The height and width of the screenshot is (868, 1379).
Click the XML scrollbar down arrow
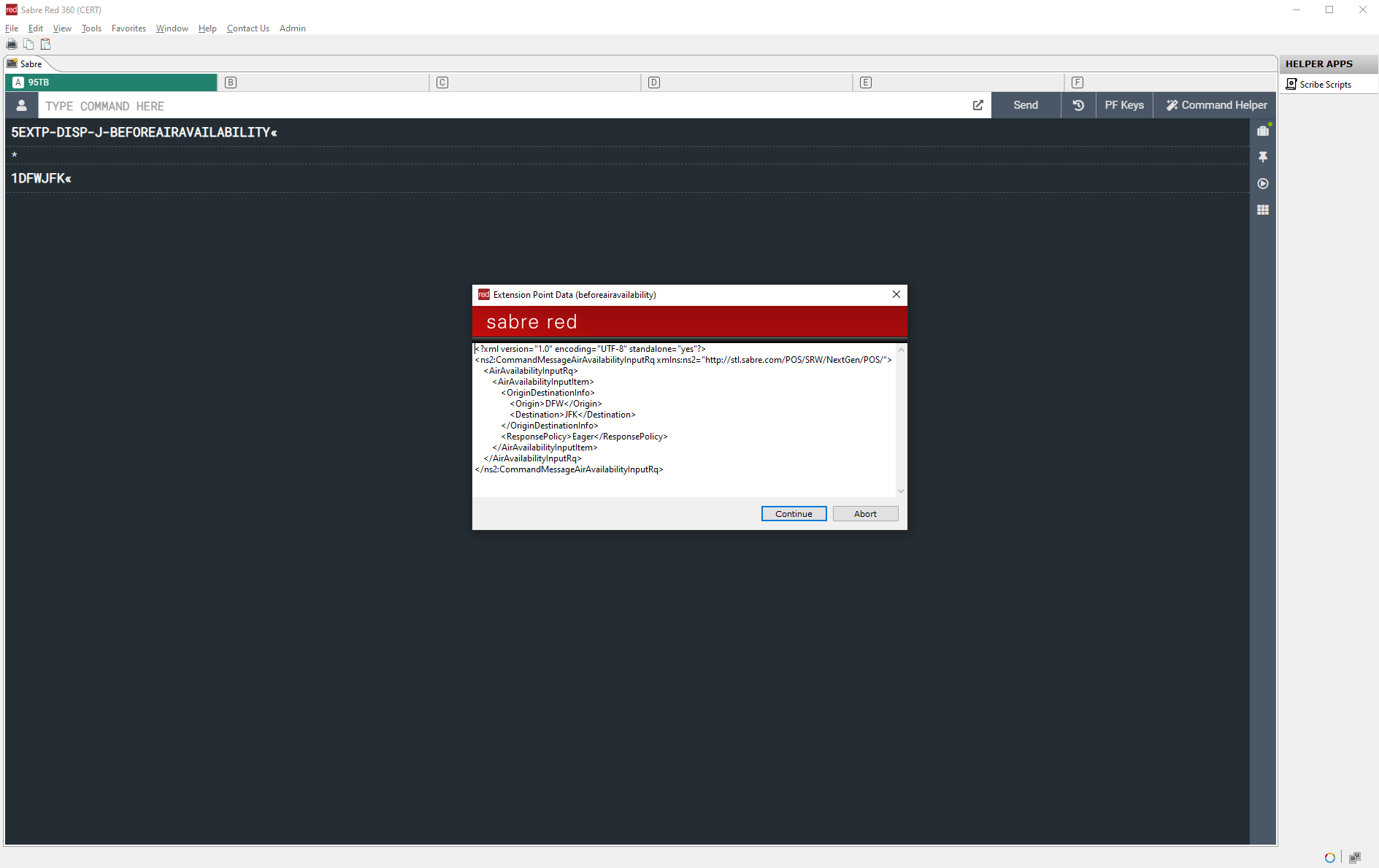click(901, 491)
